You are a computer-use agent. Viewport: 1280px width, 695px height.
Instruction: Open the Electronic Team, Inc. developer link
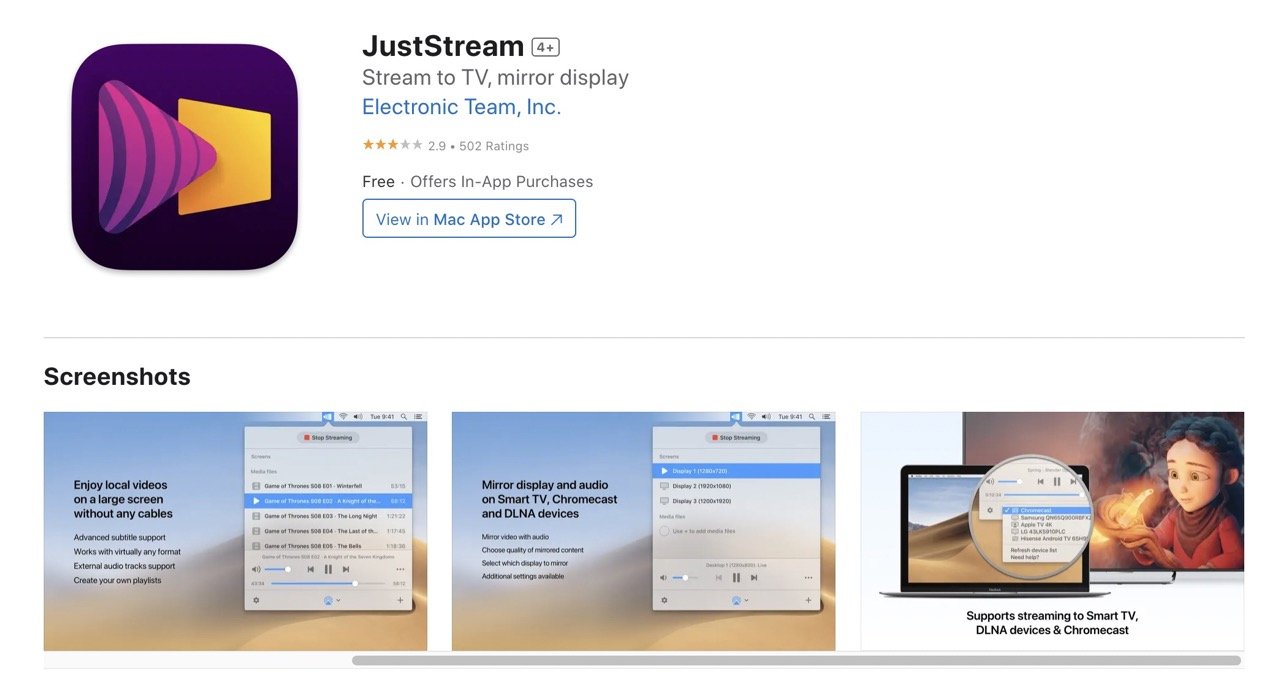(461, 107)
